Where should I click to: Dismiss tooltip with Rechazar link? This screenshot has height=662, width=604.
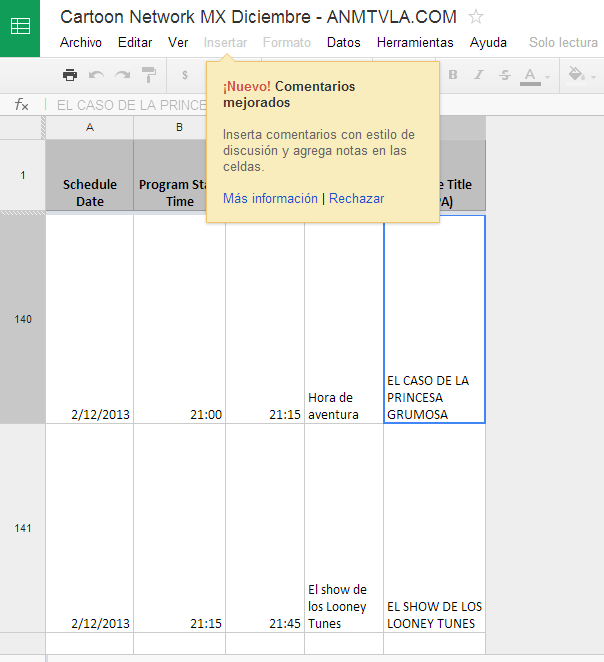(357, 198)
